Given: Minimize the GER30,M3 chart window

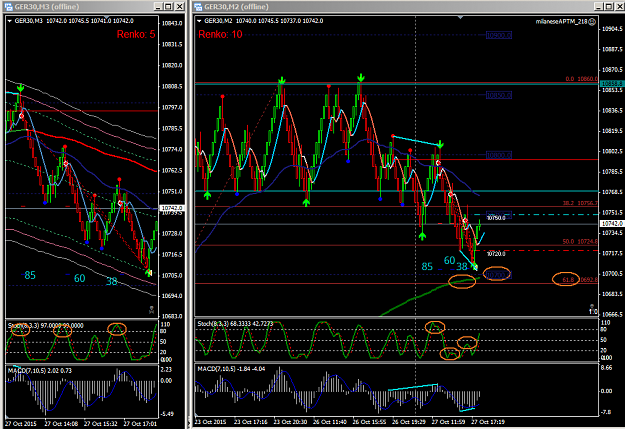Looking at the screenshot, I should pos(158,6).
